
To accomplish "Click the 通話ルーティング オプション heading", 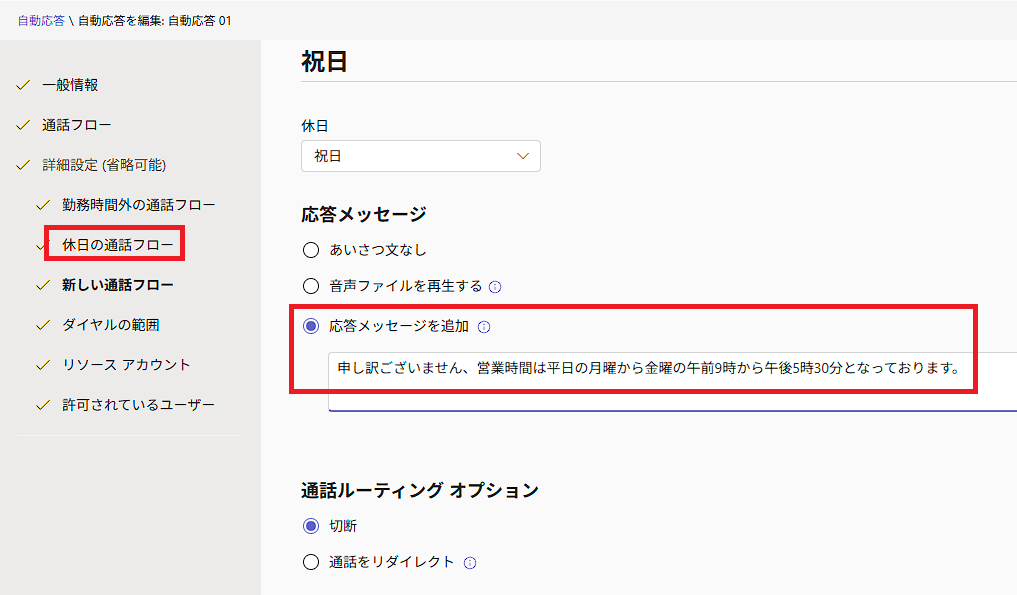I will [420, 490].
